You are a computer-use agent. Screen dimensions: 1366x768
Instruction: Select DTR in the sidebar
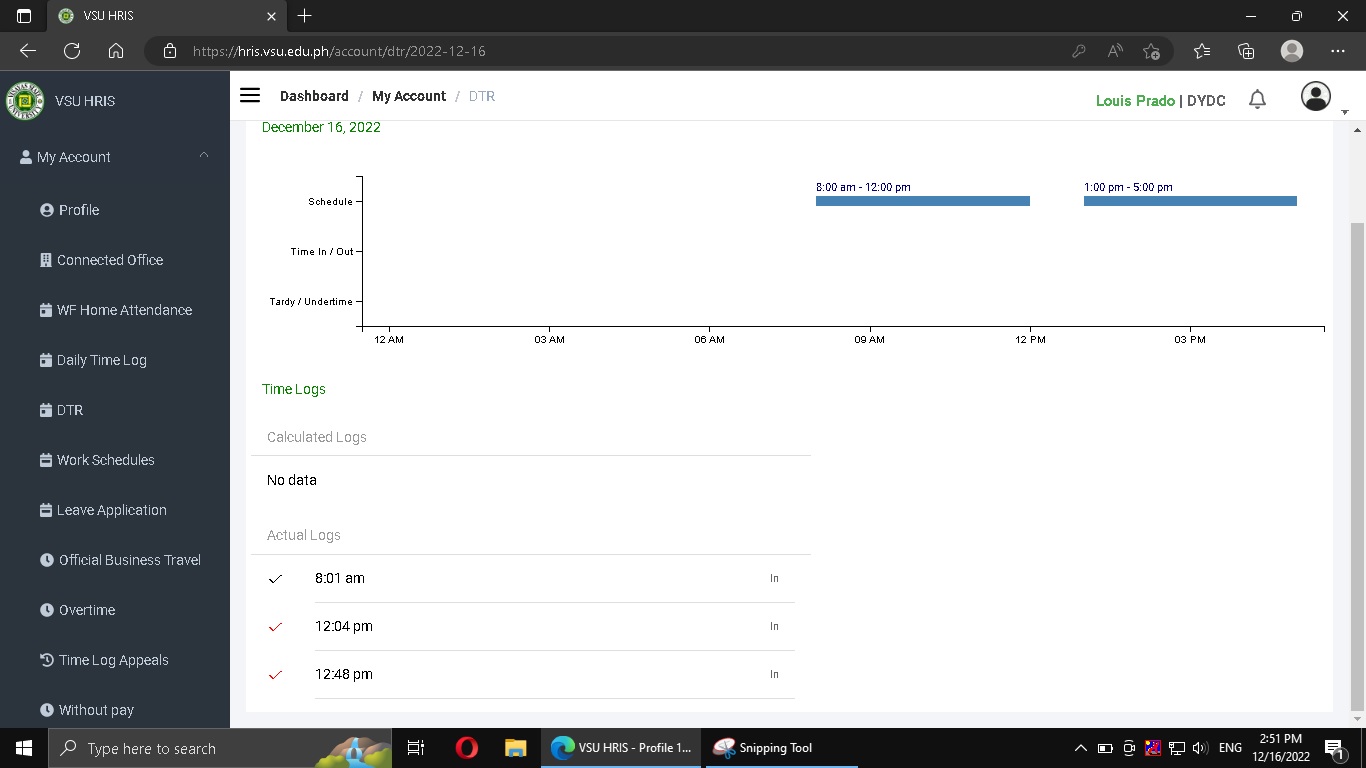click(69, 410)
